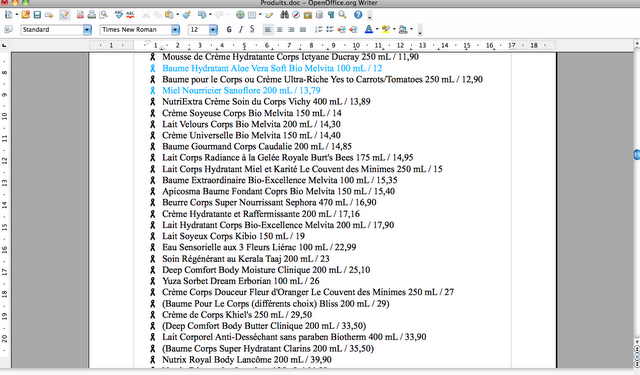Activate the Format Paintbrush
Screen dimensions: 640x375
[x=187, y=15]
